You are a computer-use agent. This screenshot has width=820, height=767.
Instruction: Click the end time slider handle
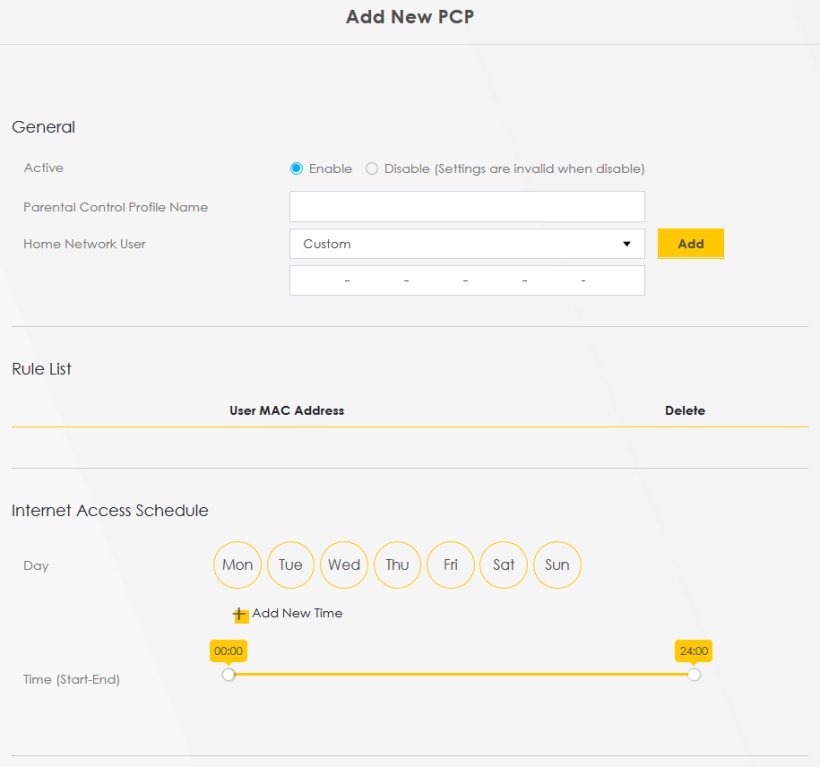(x=694, y=675)
